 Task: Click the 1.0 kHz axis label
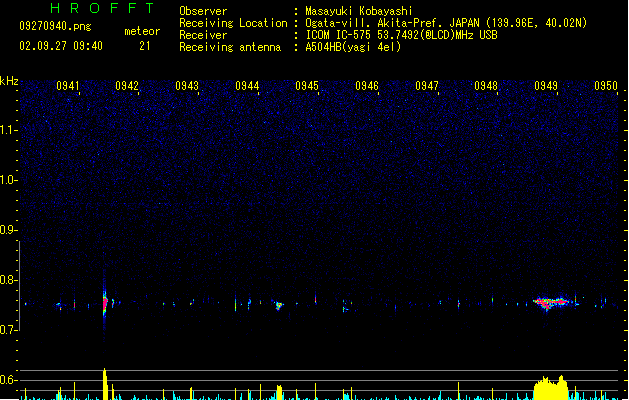coord(8,180)
